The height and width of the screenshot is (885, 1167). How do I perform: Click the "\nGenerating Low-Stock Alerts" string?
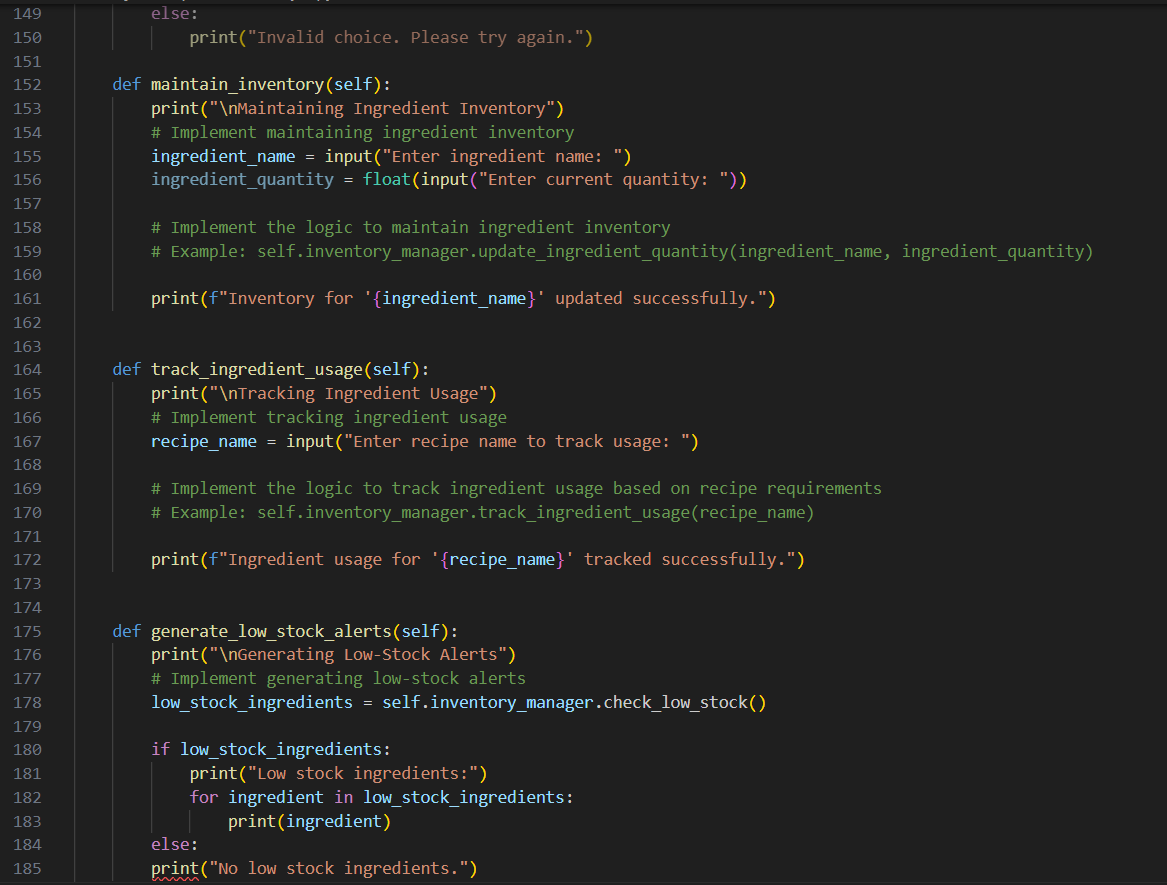pyautogui.click(x=358, y=655)
